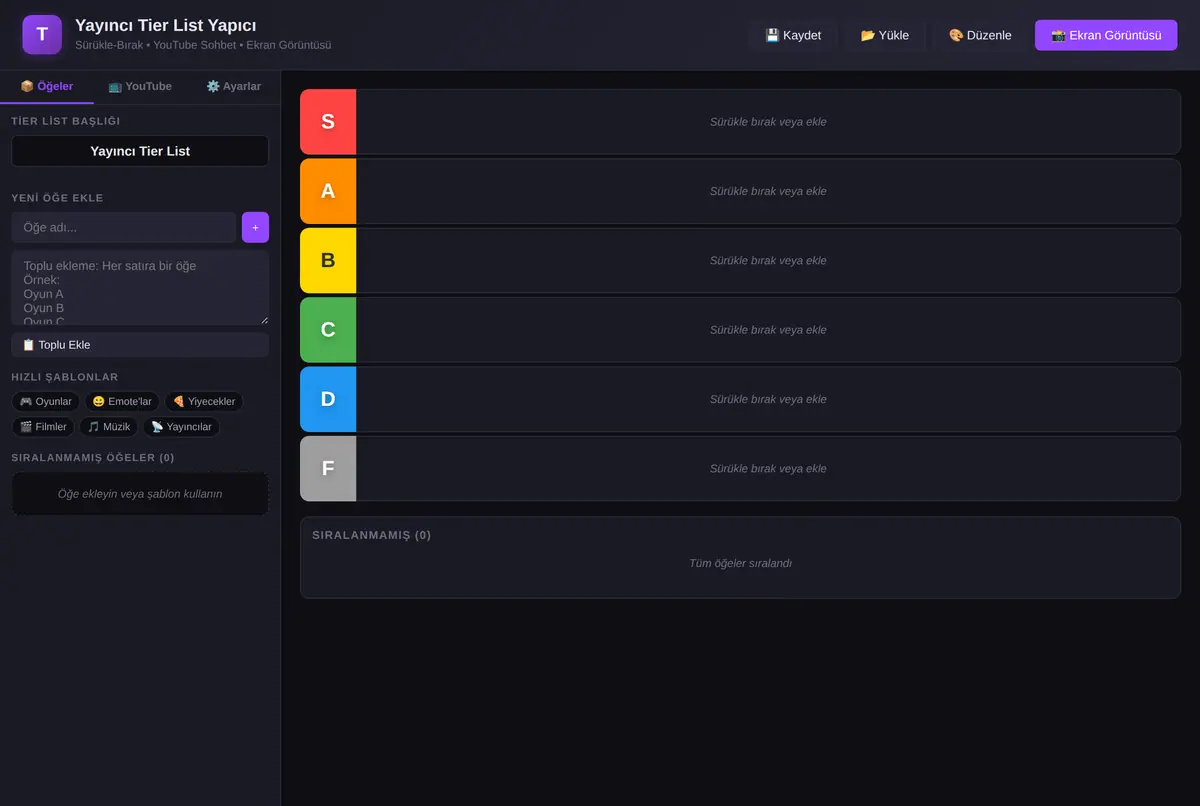Click the C tier drop area
The image size is (1200, 806).
(768, 329)
